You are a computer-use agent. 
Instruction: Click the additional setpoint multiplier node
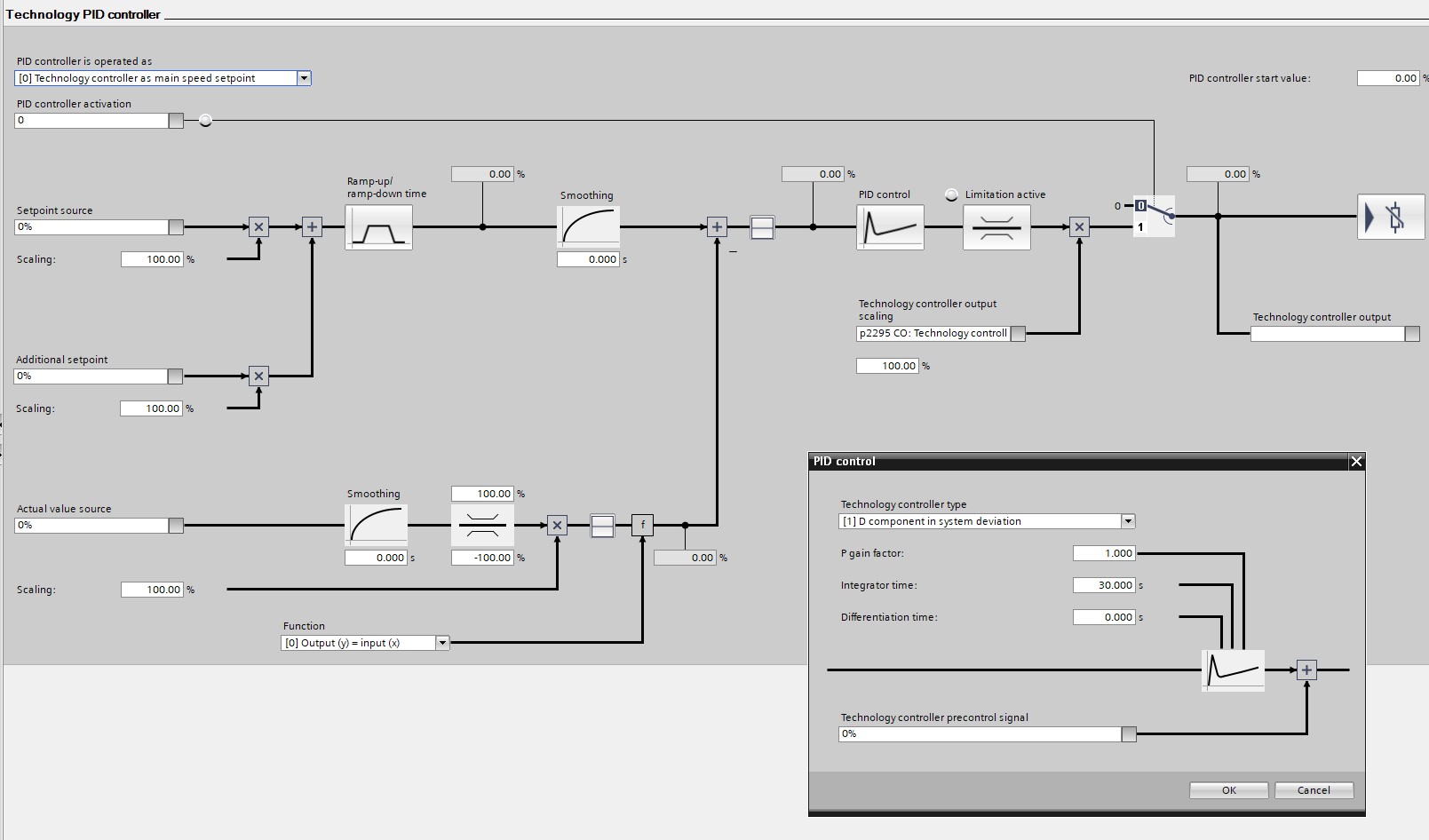pos(258,376)
